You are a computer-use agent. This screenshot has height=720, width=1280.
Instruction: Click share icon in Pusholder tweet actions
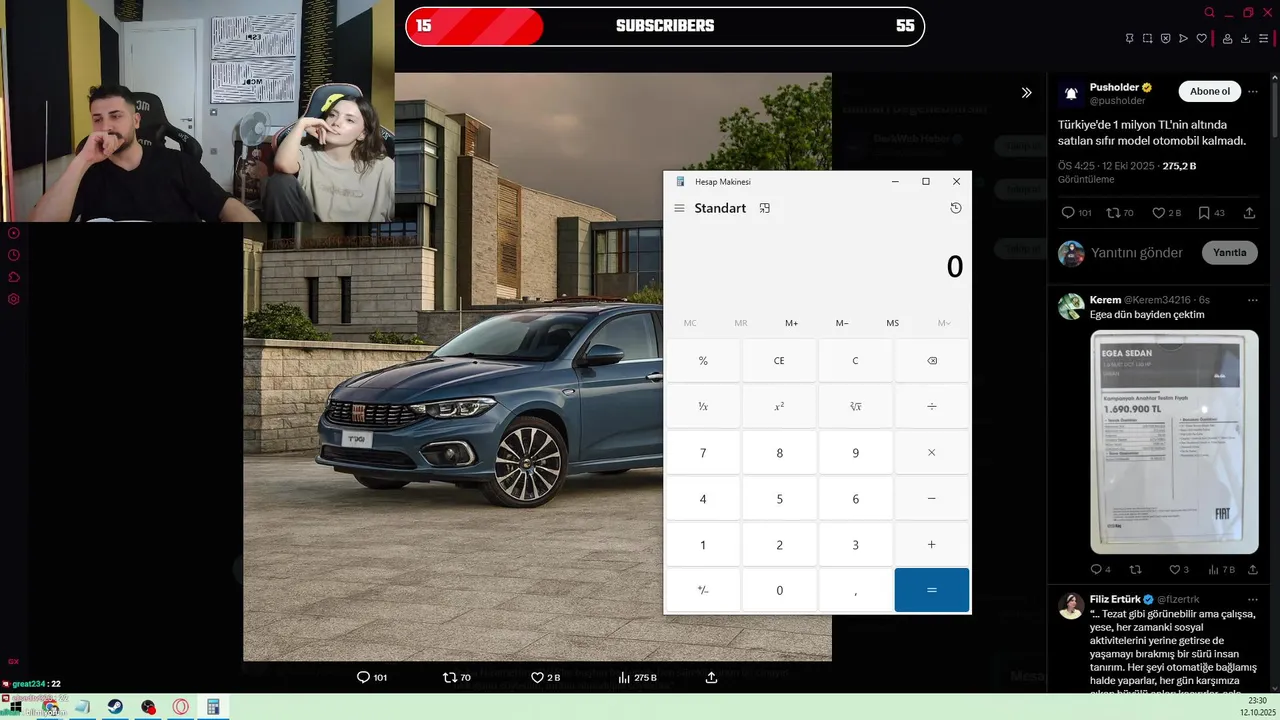pos(1249,213)
